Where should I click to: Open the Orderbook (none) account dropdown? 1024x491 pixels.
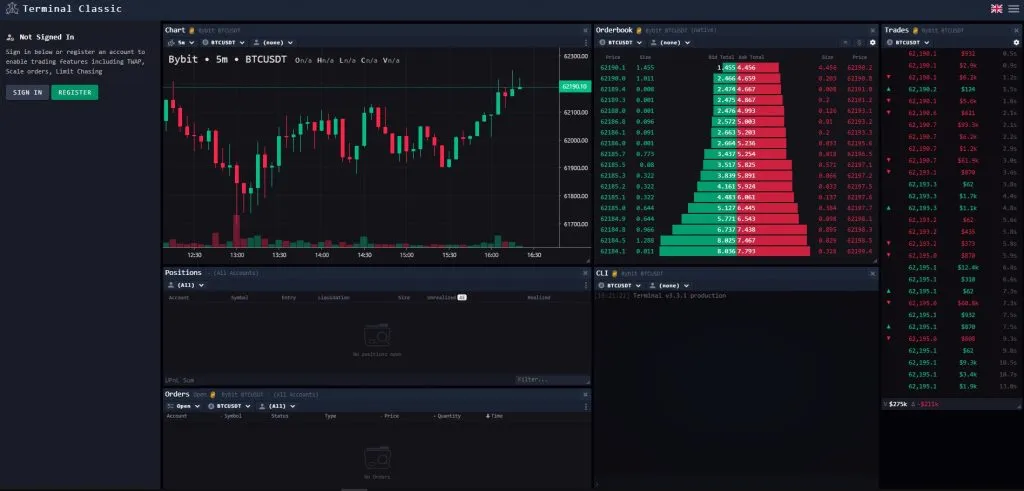pos(669,42)
